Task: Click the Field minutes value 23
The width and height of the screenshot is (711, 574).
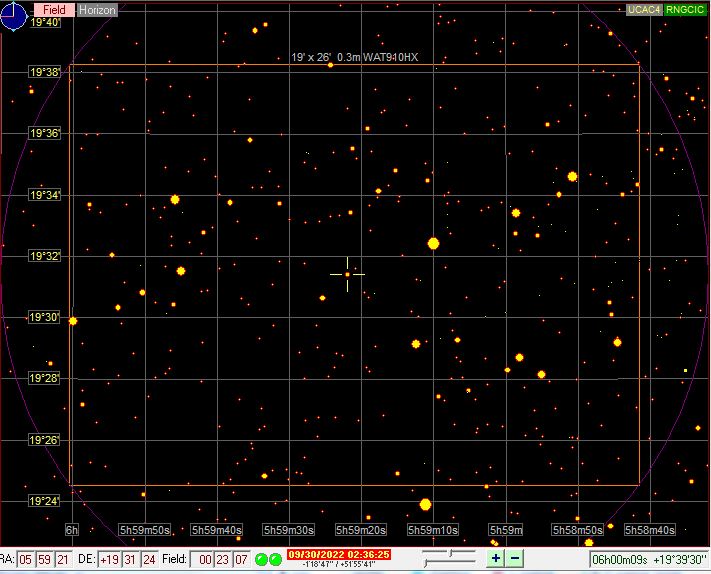Action: tap(222, 559)
